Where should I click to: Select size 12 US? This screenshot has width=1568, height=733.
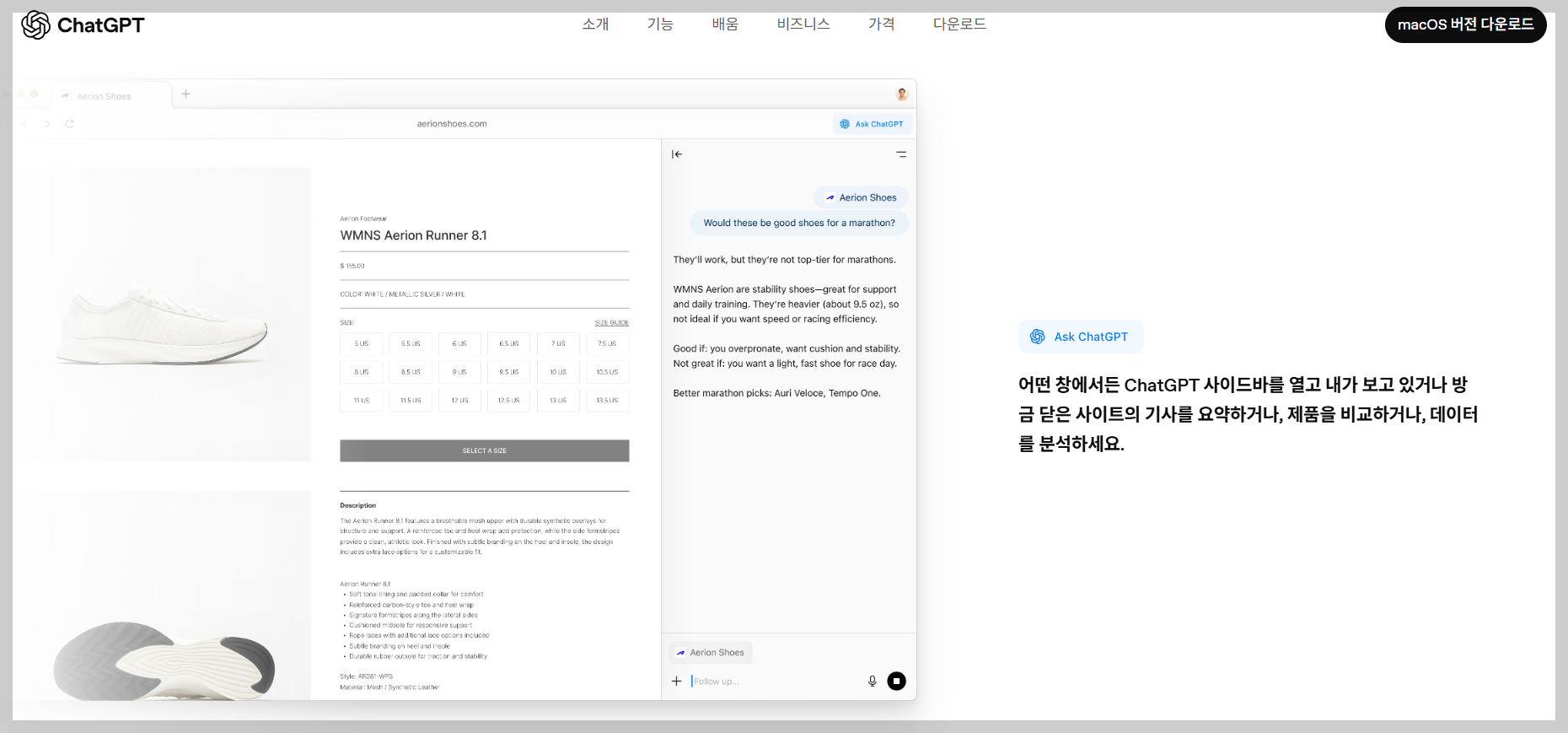coord(459,400)
